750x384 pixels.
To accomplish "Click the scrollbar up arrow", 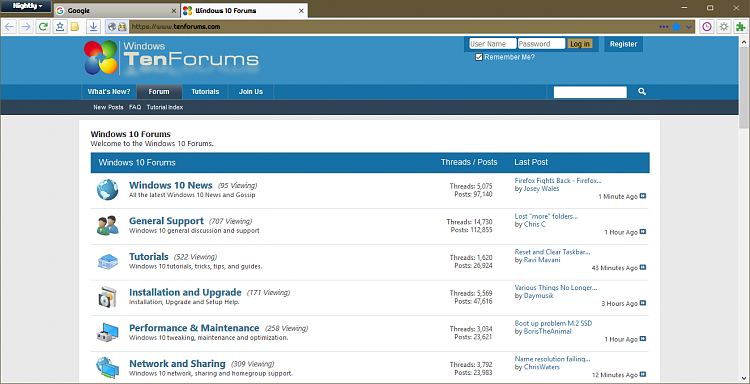I will pyautogui.click(x=744, y=42).
